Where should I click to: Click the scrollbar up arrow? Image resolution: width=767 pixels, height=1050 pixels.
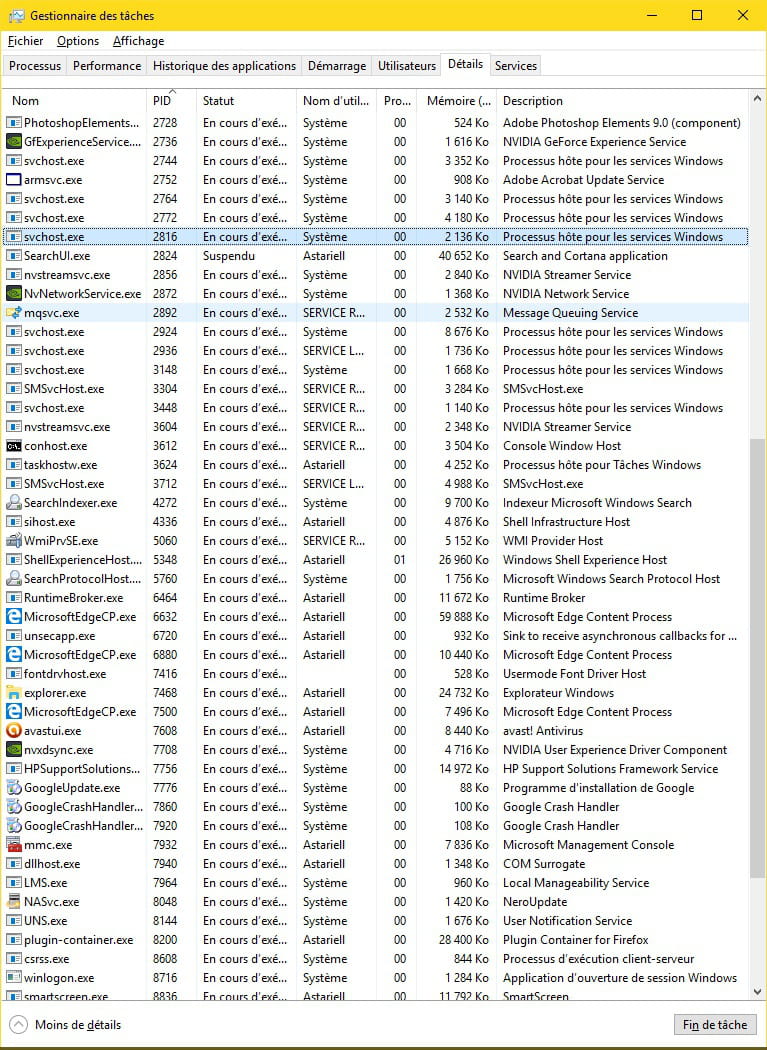tap(757, 98)
